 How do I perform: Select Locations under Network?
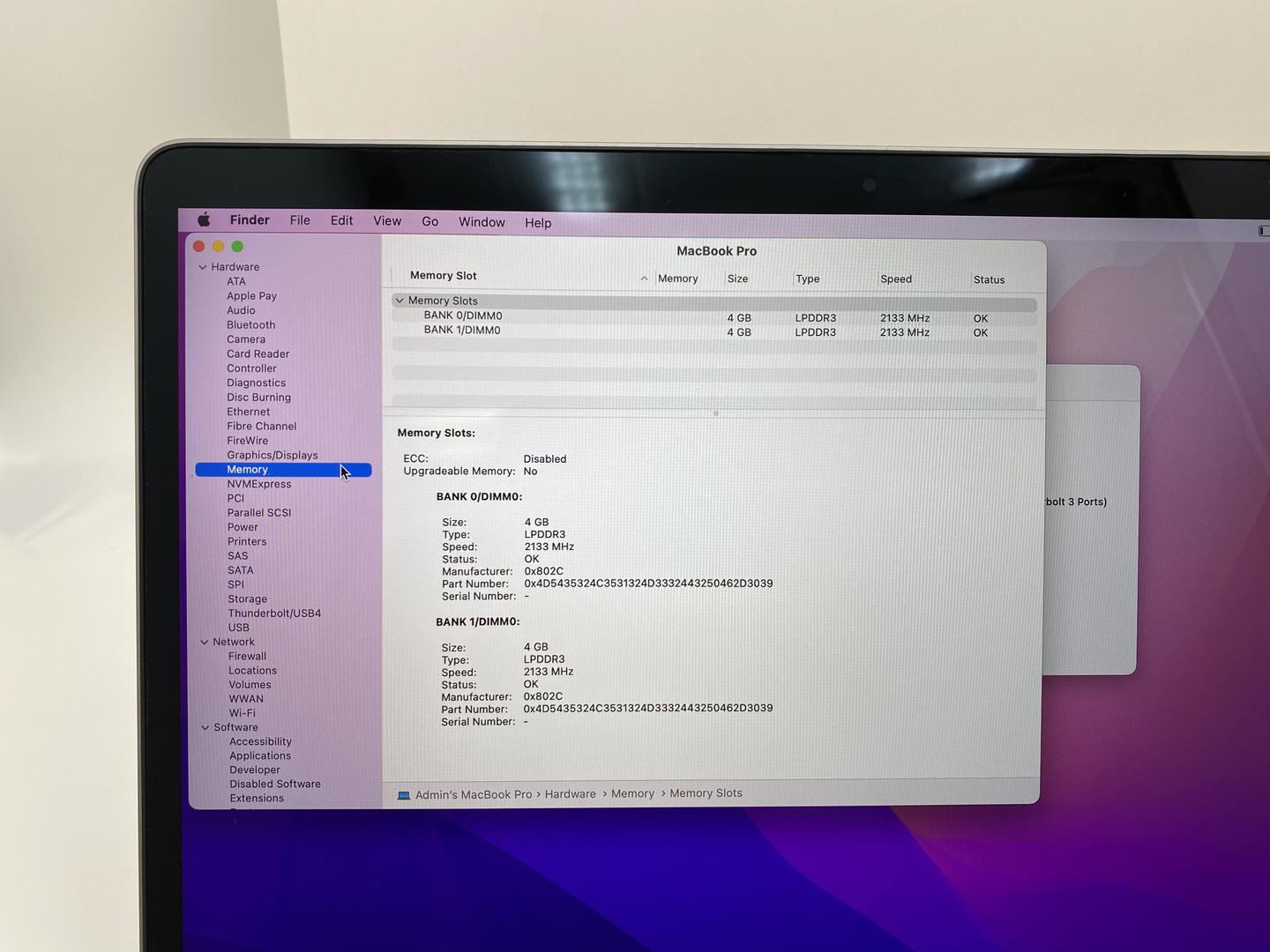pos(252,671)
